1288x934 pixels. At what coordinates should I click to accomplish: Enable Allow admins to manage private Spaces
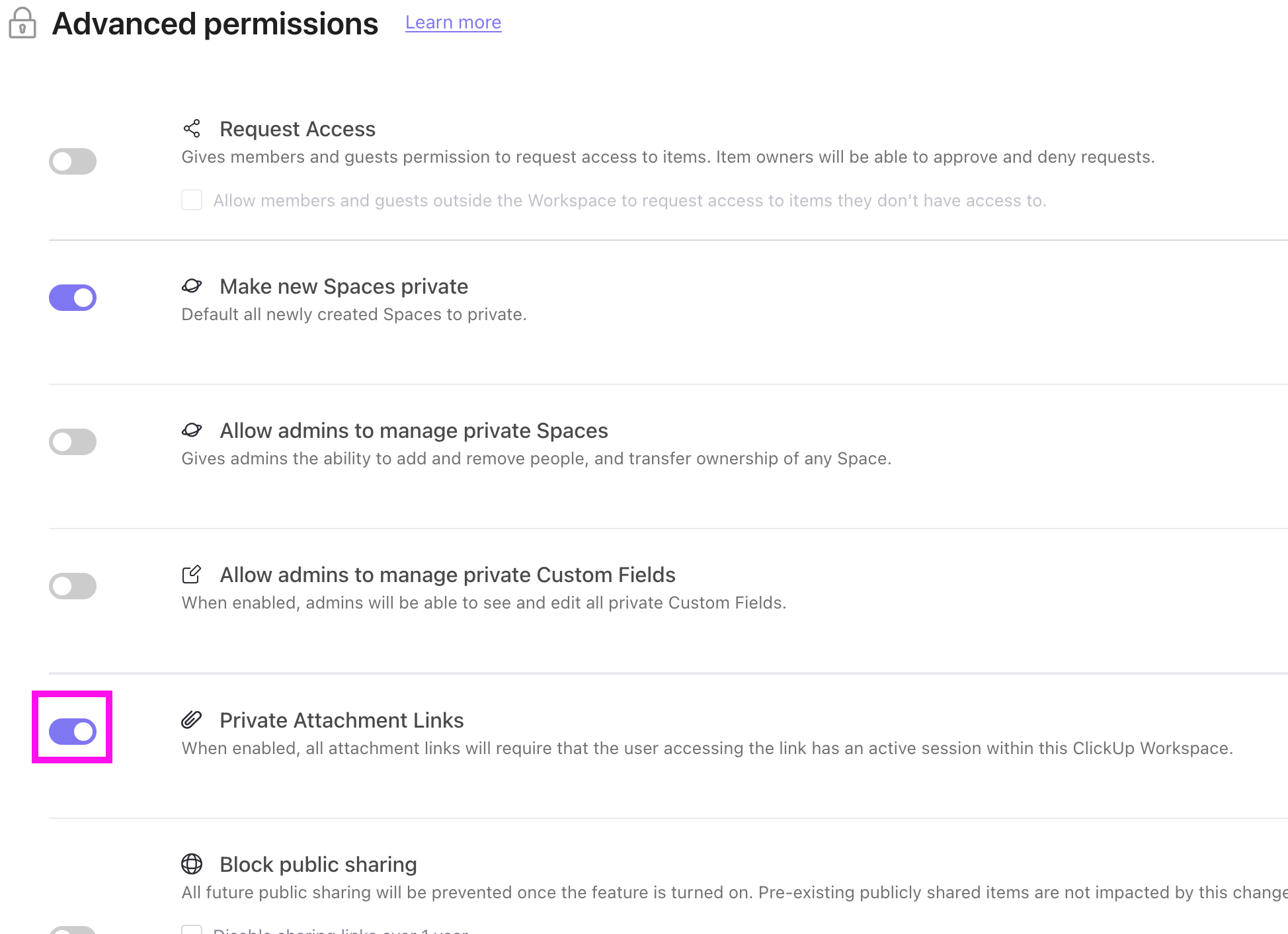73,442
